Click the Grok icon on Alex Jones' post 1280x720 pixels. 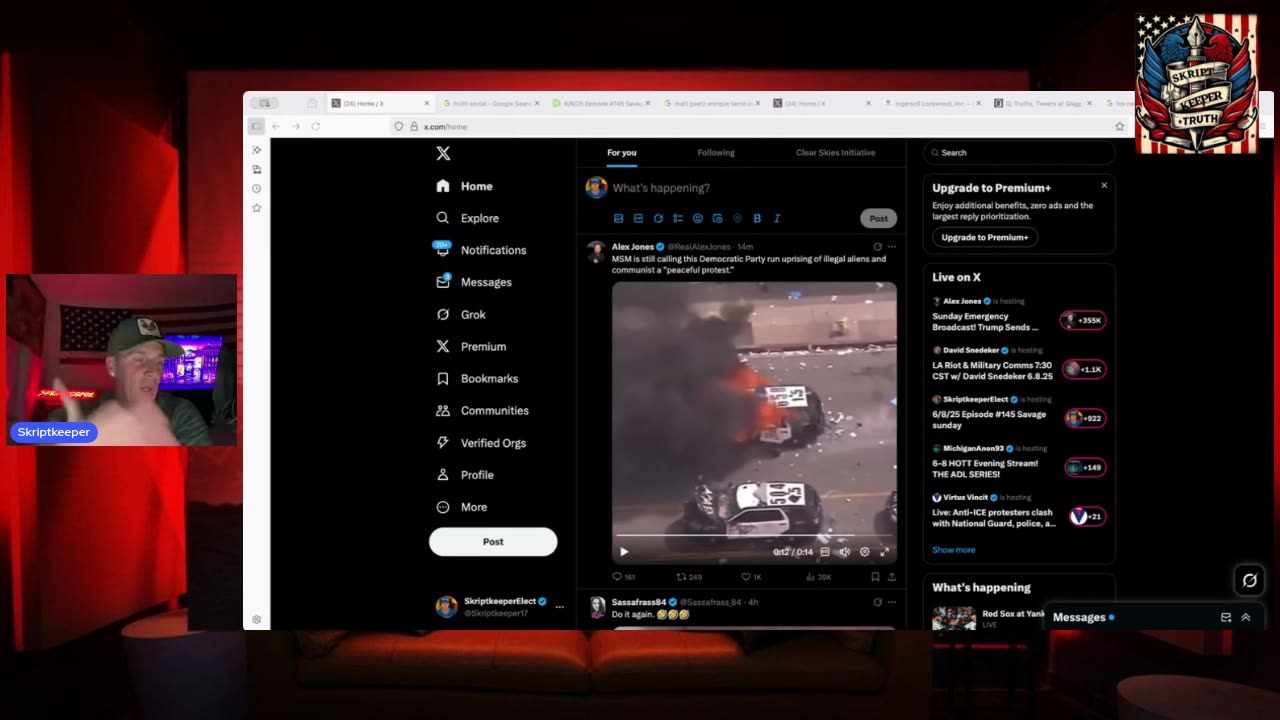pyautogui.click(x=877, y=246)
